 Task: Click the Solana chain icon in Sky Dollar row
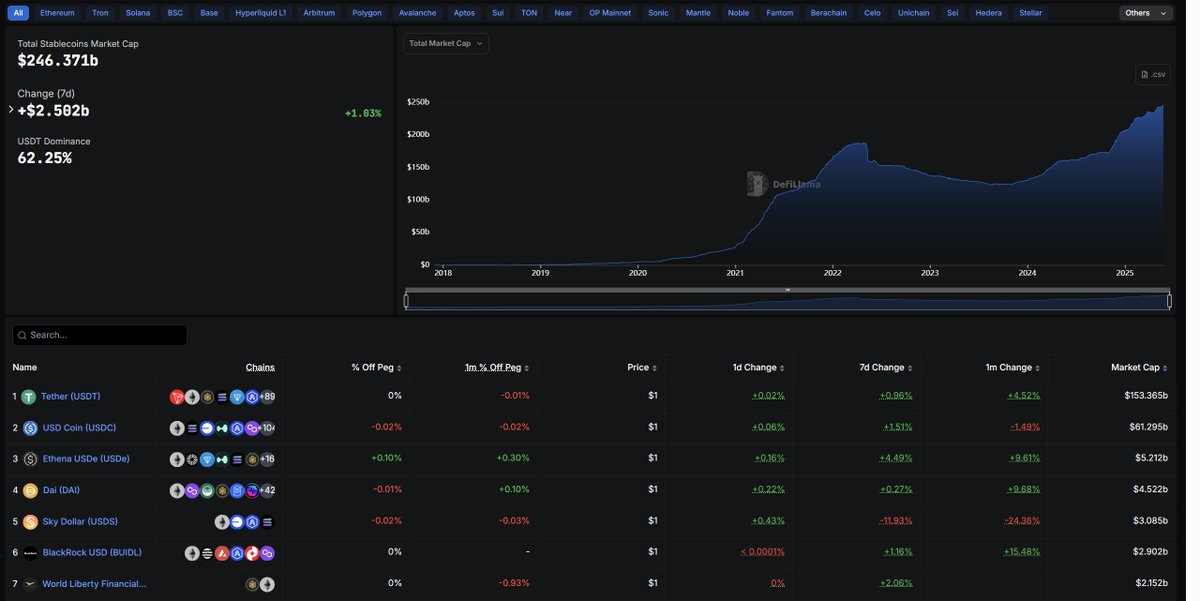pyautogui.click(x=267, y=522)
